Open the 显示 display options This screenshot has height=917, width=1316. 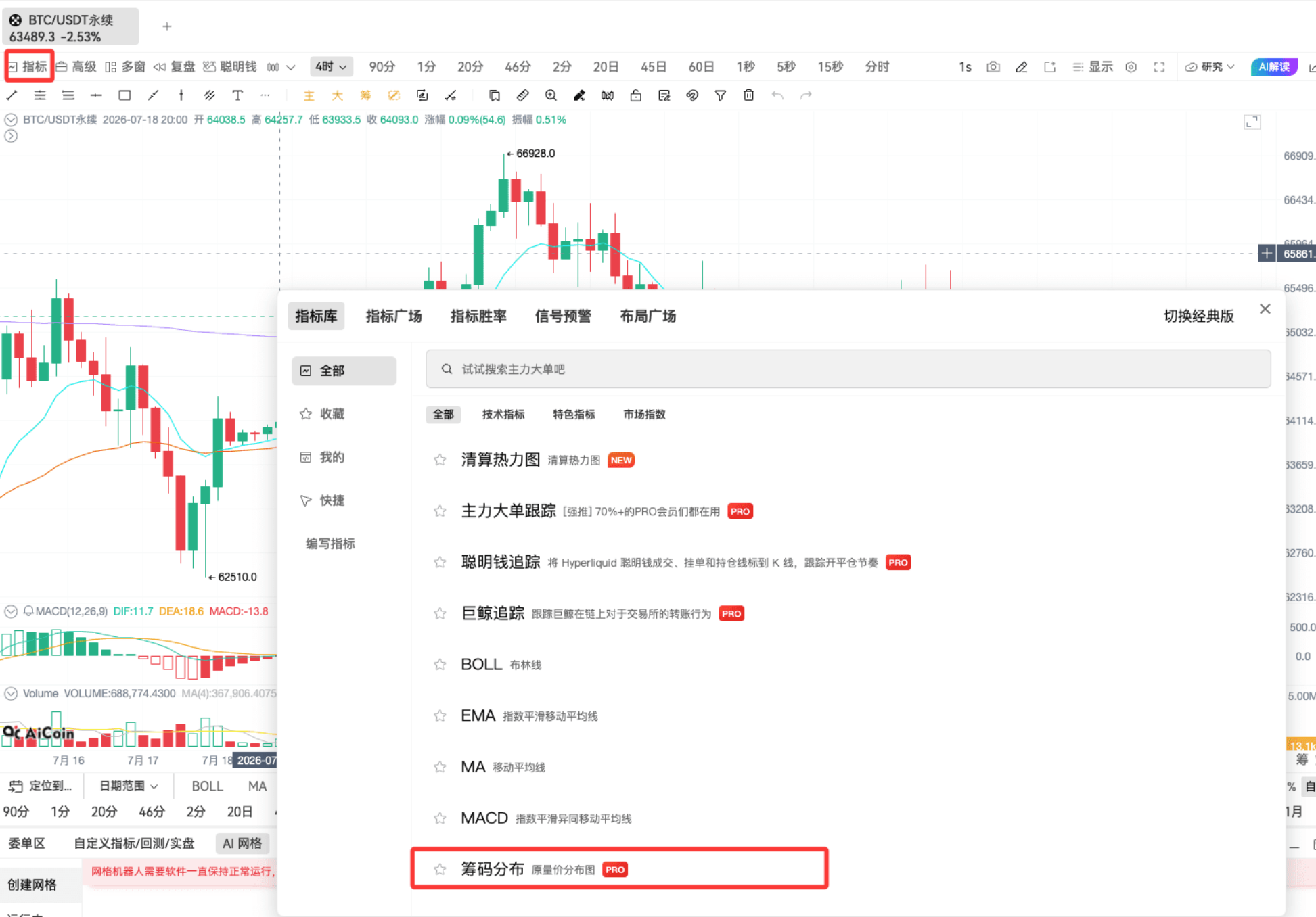[x=1093, y=67]
